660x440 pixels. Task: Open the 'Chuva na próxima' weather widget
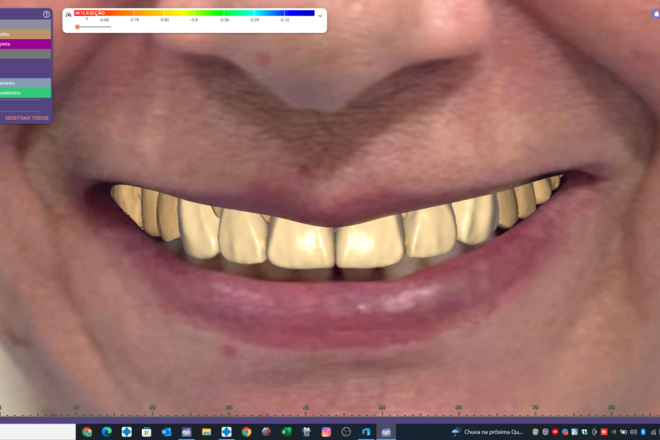coord(487,432)
